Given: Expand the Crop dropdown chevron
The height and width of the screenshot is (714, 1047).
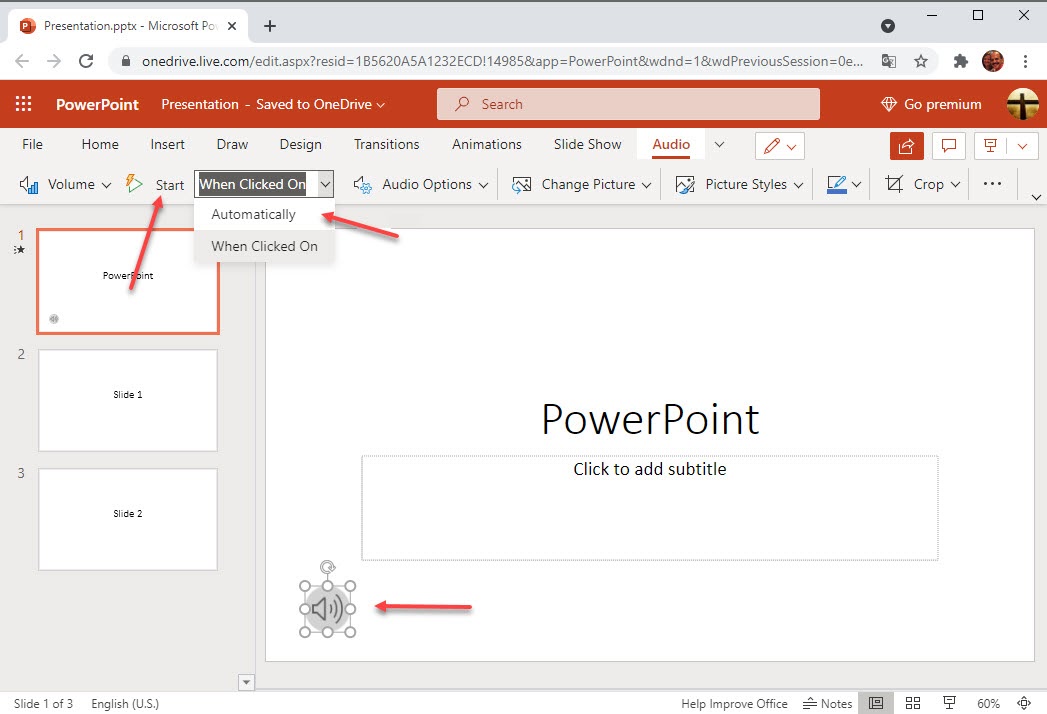Looking at the screenshot, I should click(x=956, y=184).
